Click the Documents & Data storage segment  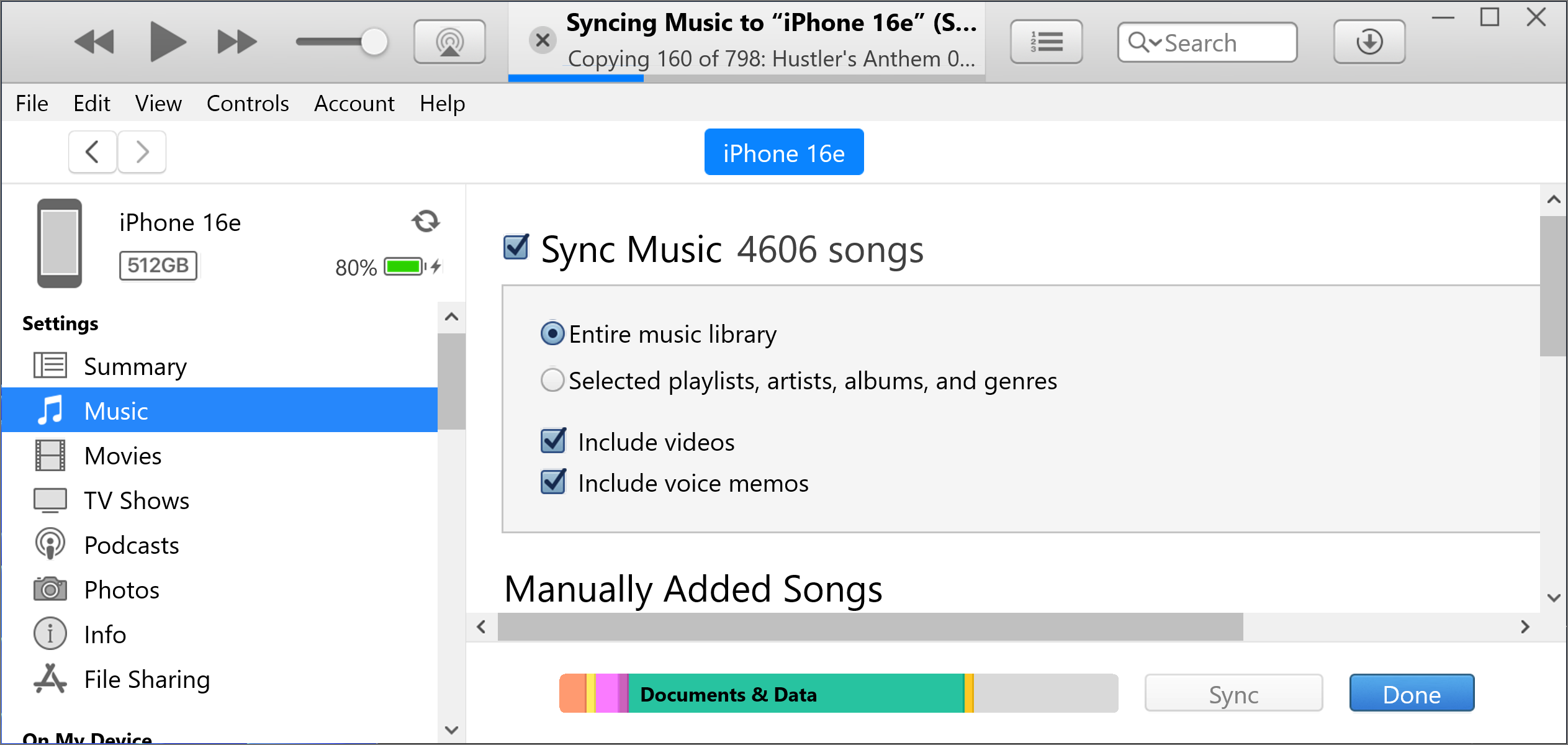pos(796,693)
